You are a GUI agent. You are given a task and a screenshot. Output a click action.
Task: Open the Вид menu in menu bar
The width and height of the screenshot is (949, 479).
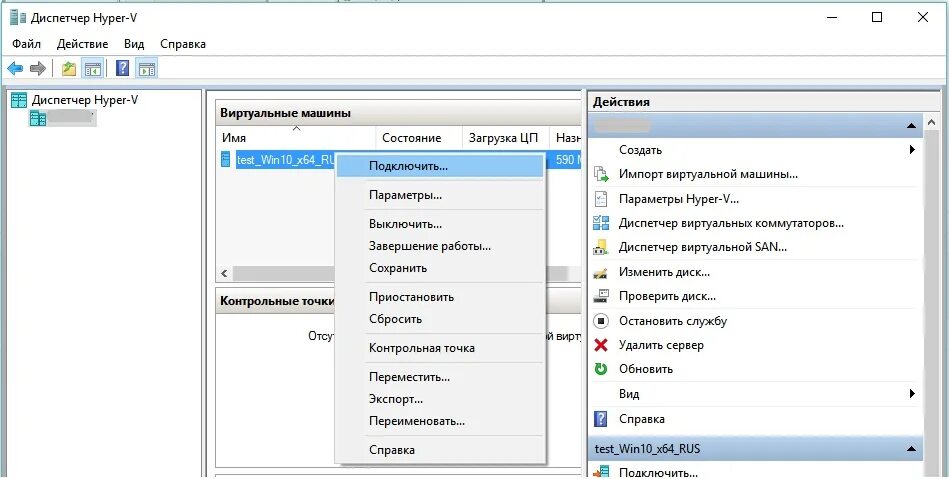134,44
